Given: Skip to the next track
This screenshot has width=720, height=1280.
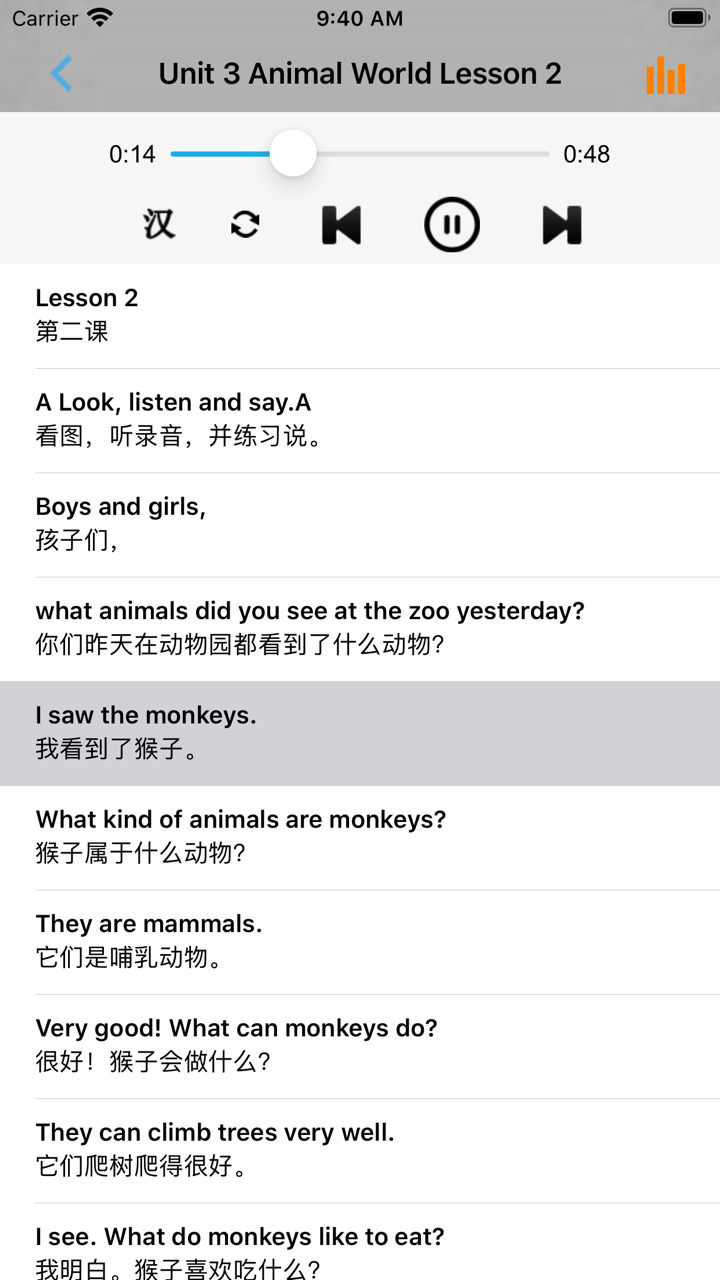Looking at the screenshot, I should [x=562, y=224].
